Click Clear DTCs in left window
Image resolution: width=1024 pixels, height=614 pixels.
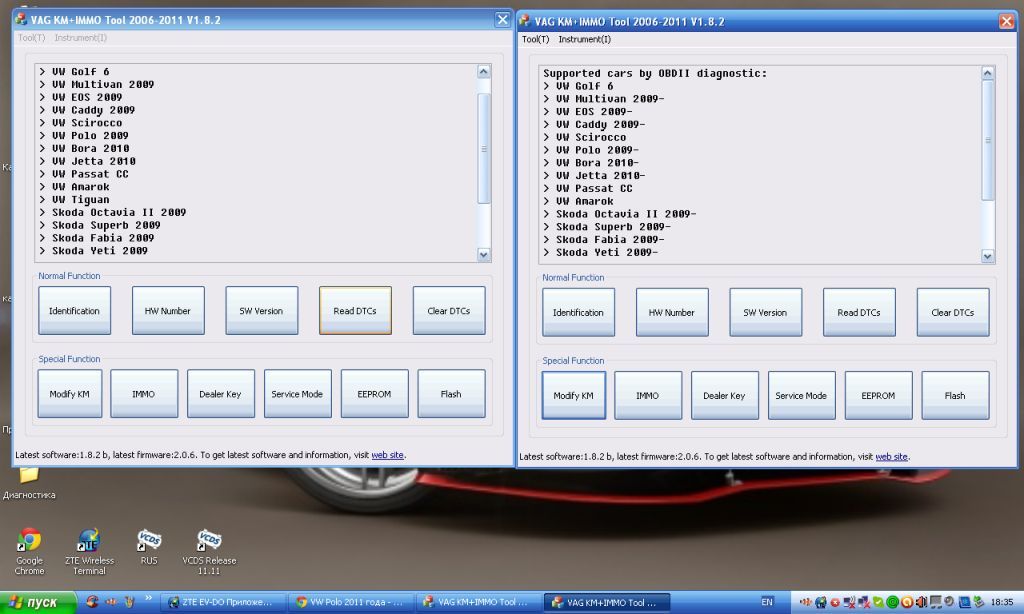pyautogui.click(x=449, y=310)
